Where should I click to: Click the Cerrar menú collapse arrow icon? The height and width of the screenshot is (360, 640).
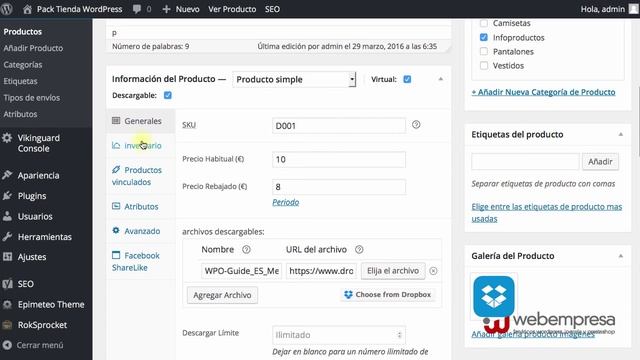pyautogui.click(x=7, y=345)
